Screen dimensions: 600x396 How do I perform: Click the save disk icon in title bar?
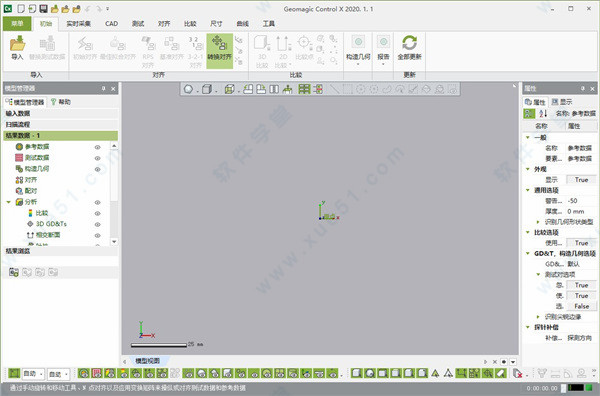(x=44, y=8)
